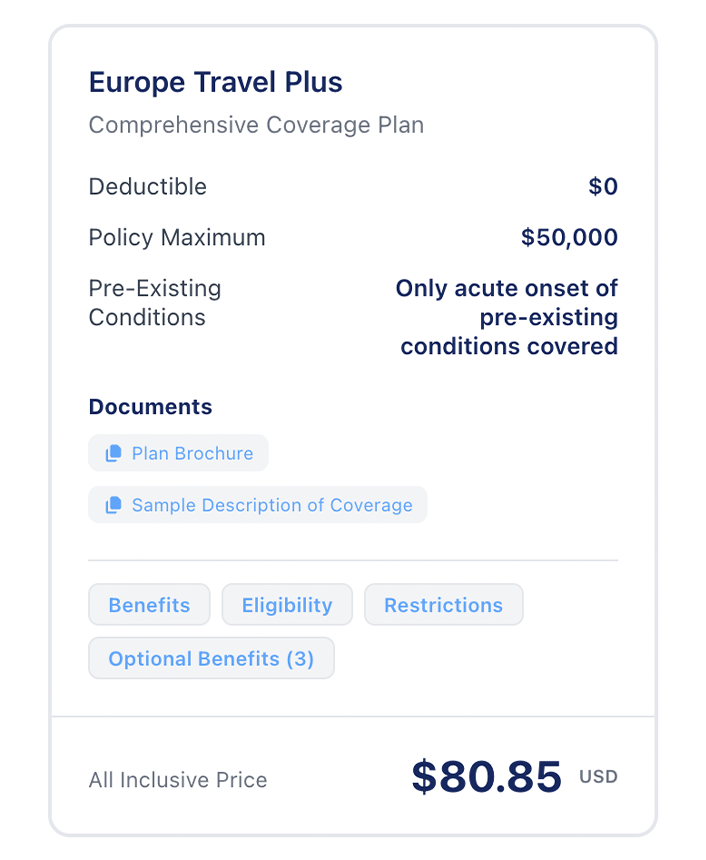
Task: Click the Plan Brochure document icon
Action: (x=114, y=453)
